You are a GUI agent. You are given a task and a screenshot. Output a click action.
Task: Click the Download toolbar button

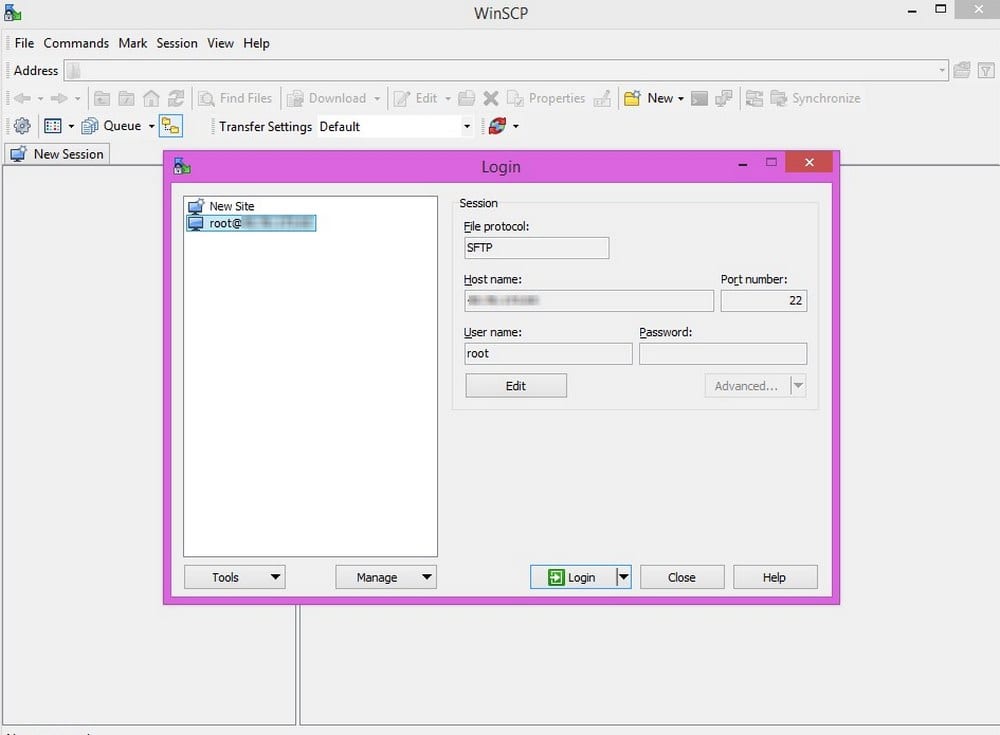click(x=327, y=98)
